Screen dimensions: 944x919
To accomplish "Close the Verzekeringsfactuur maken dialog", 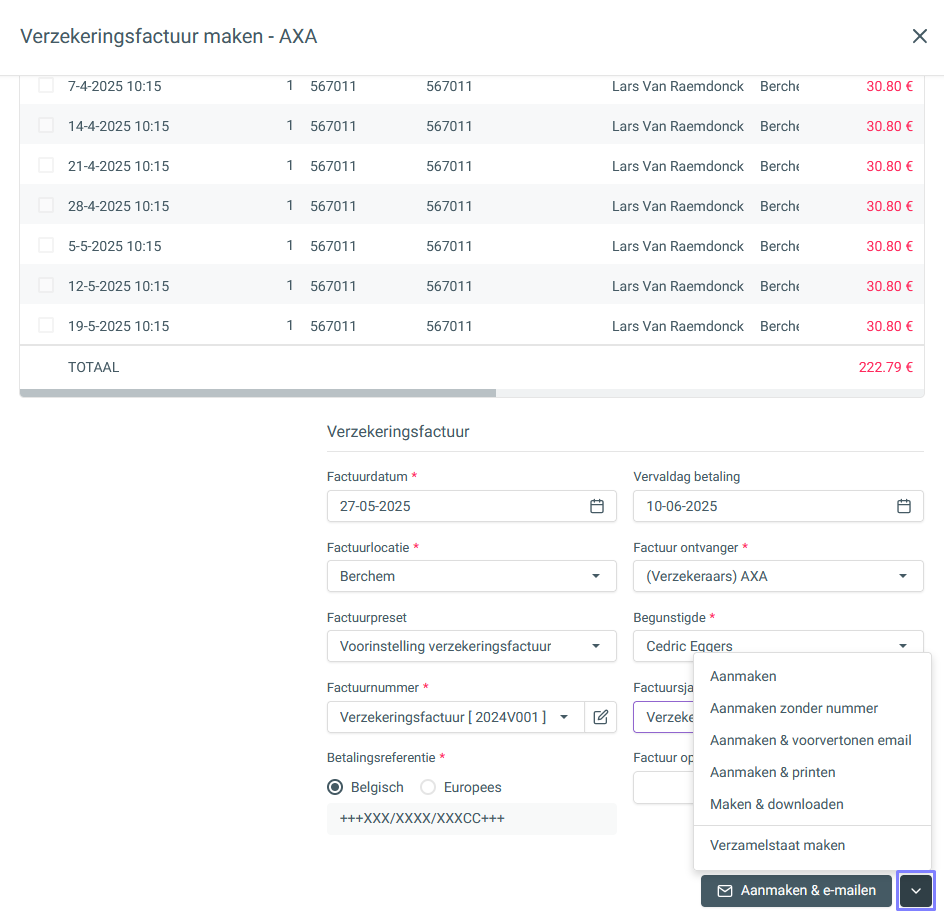I will click(x=919, y=36).
